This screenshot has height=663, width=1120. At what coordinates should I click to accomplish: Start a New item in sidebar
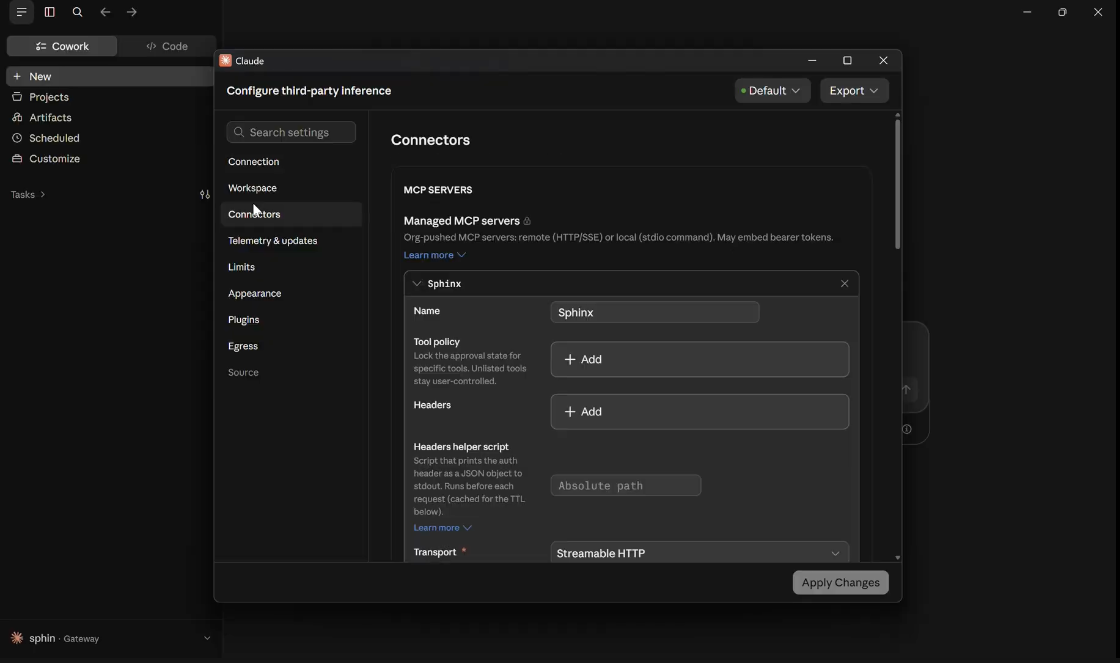pos(110,76)
